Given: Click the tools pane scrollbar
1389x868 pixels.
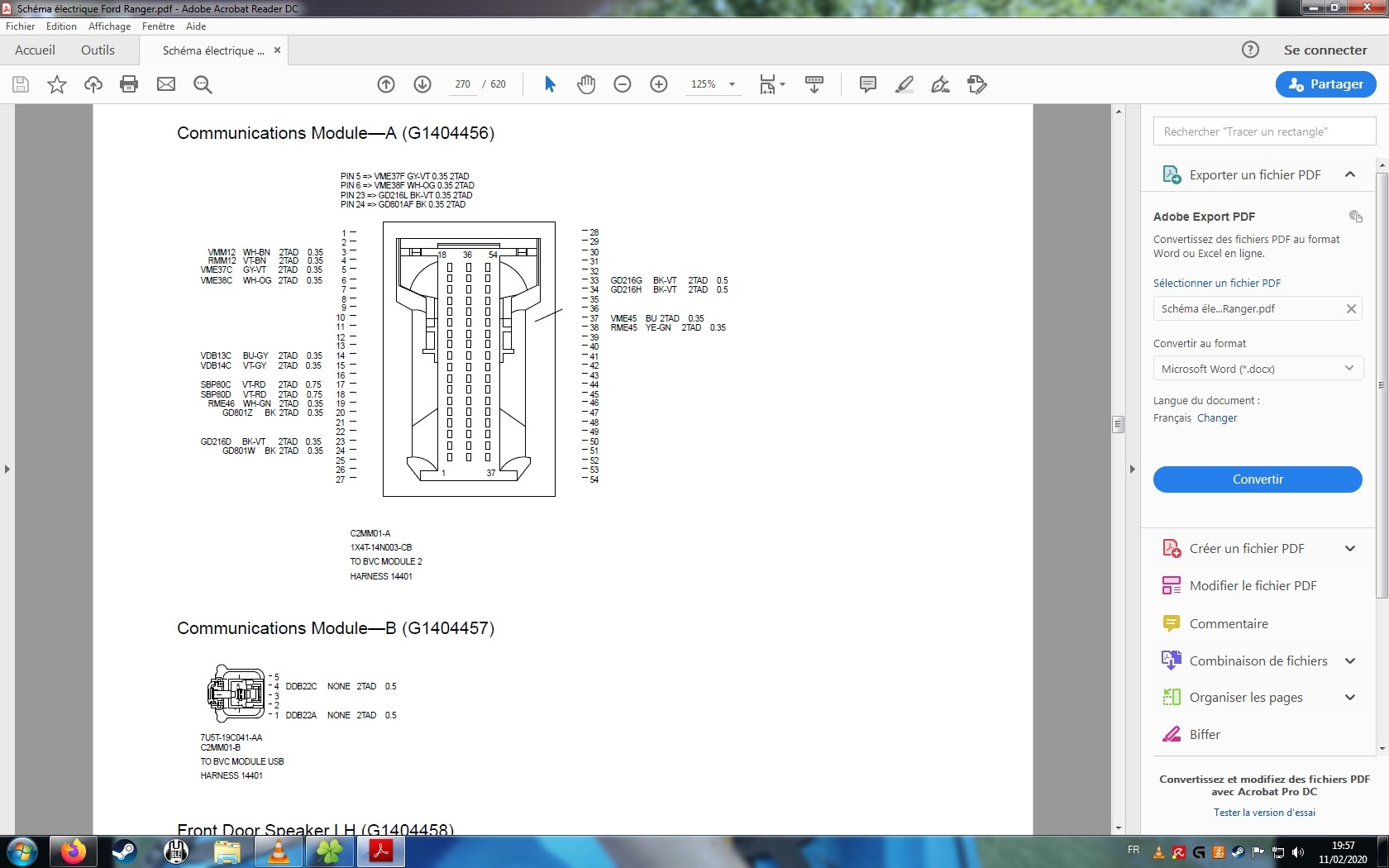Looking at the screenshot, I should (x=1382, y=385).
